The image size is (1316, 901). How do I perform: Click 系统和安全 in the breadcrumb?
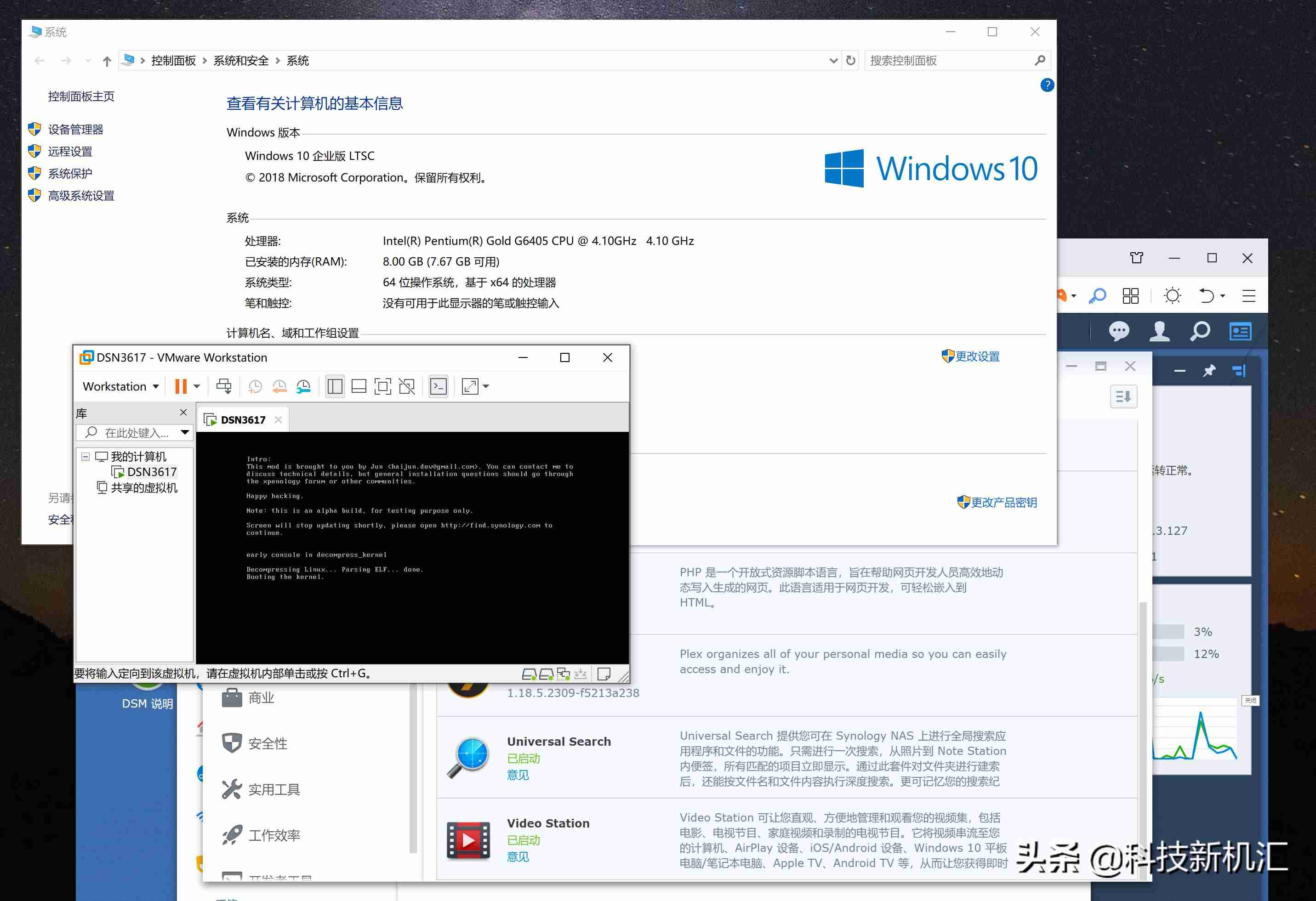click(241, 61)
